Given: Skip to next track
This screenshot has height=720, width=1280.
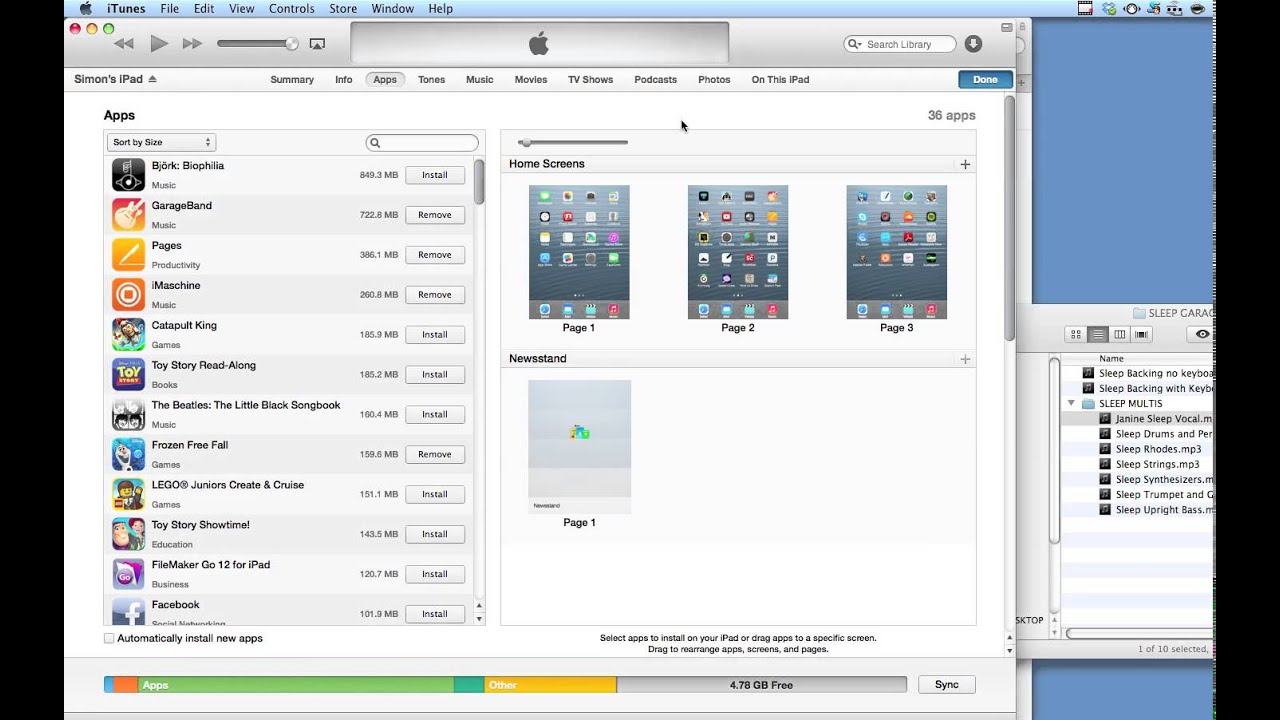Looking at the screenshot, I should (x=192, y=44).
